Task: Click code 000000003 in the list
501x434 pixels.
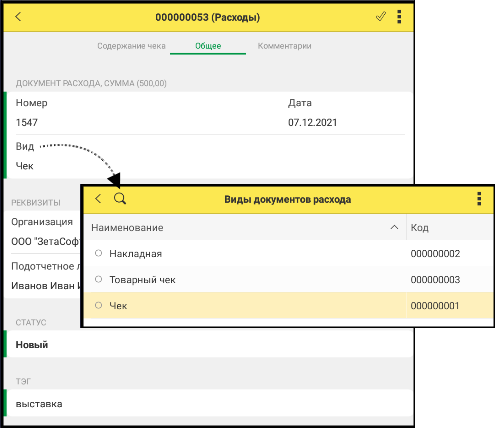Action: point(435,280)
